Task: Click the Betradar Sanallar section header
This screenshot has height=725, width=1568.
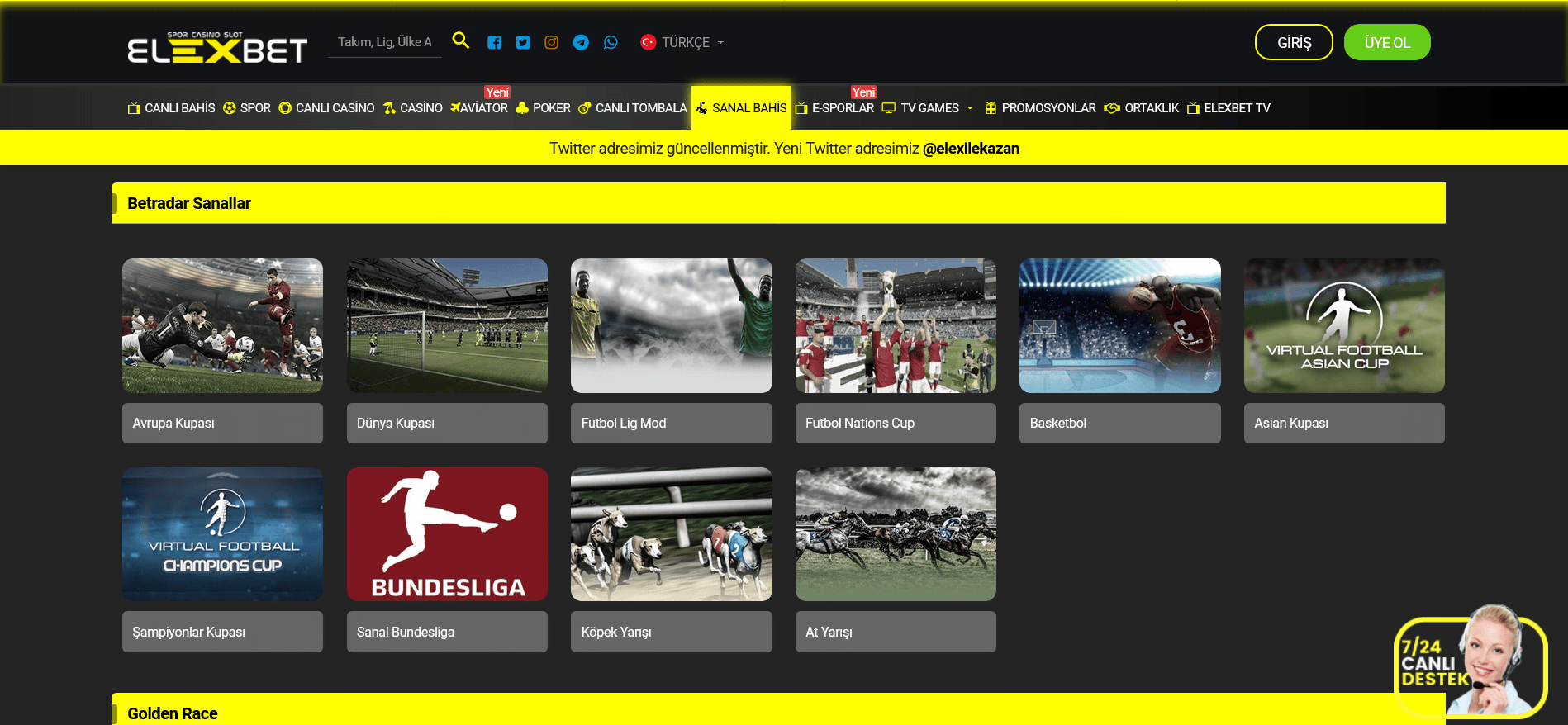Action: [x=778, y=203]
